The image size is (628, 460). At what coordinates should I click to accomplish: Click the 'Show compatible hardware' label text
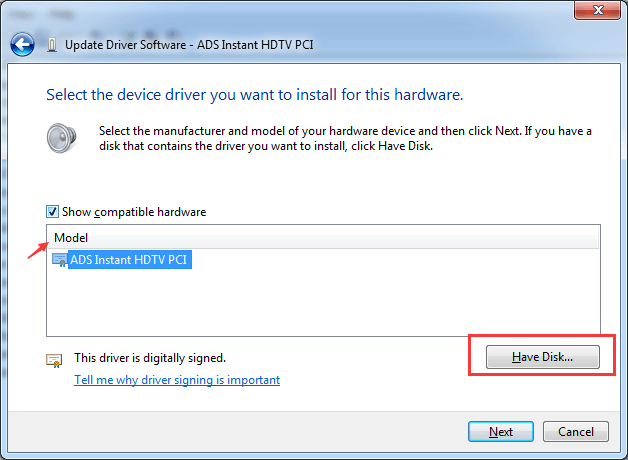[134, 212]
